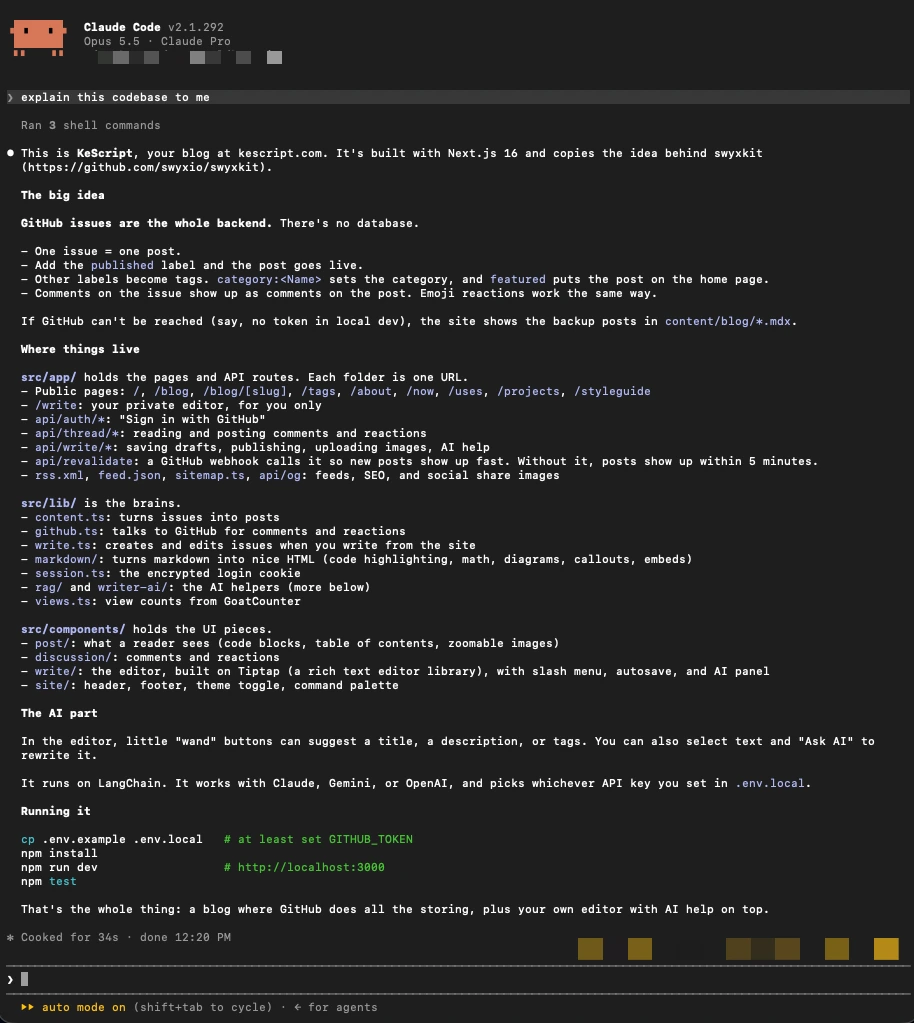
Task: Click the content/blog/*.mdx path
Action: click(727, 321)
